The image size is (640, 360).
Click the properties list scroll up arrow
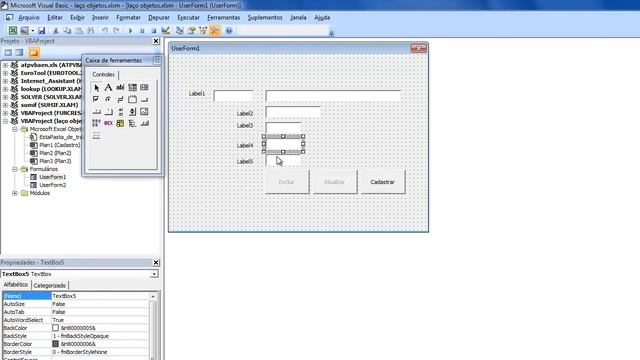(153, 296)
